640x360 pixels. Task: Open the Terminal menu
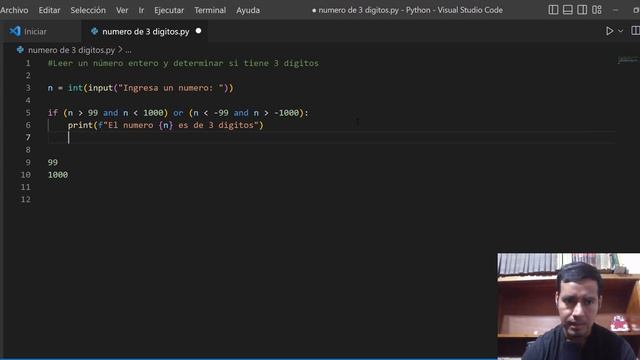(210, 10)
